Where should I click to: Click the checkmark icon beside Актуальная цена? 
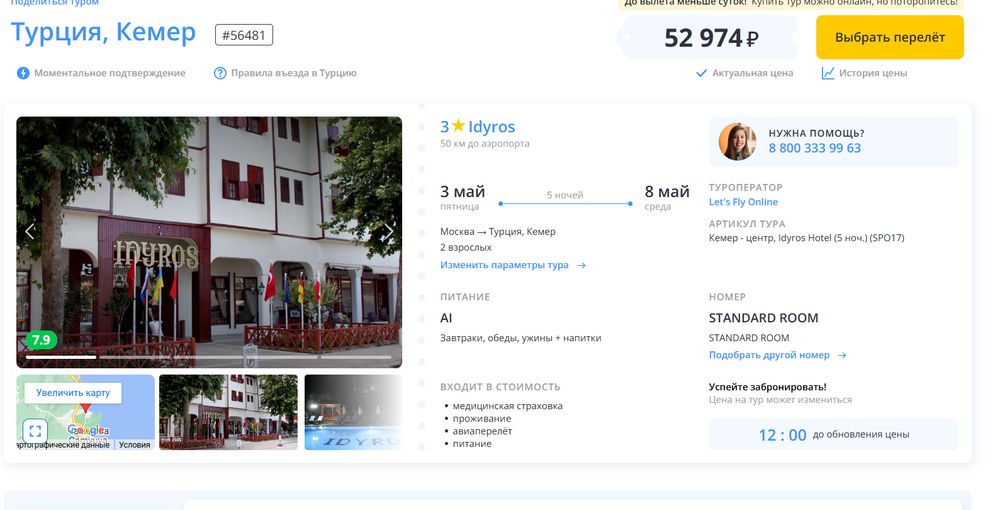tap(702, 73)
